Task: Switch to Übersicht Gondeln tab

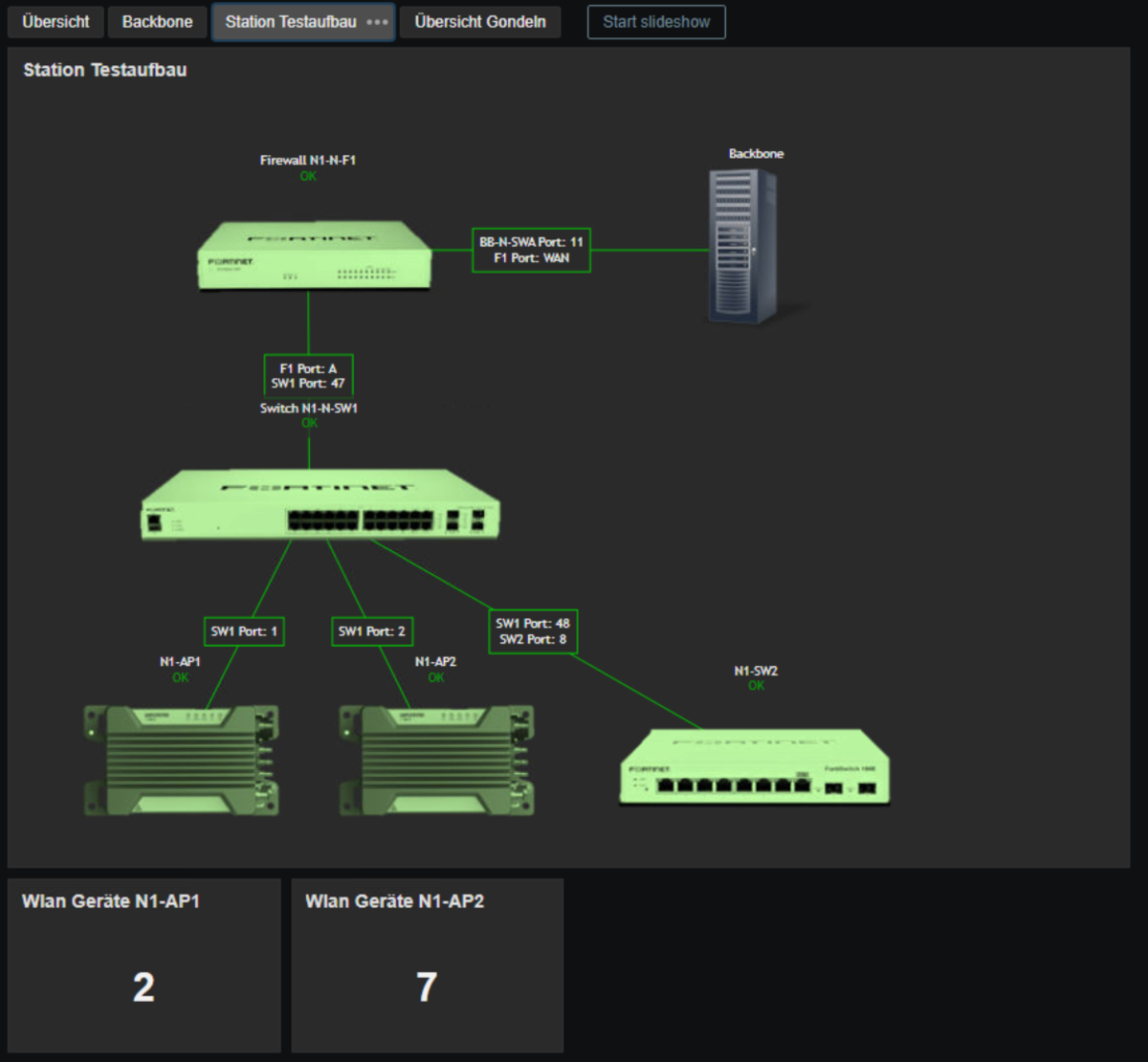Action: tap(480, 22)
